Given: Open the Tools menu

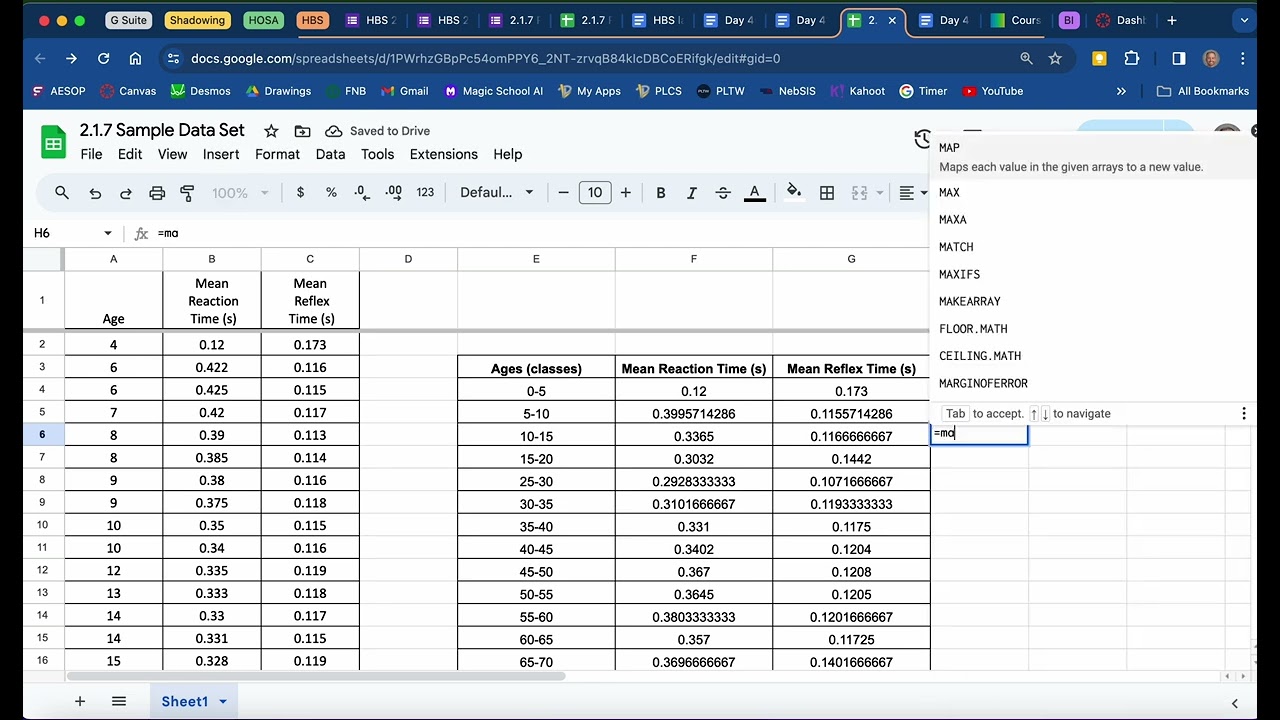Looking at the screenshot, I should click(x=377, y=154).
